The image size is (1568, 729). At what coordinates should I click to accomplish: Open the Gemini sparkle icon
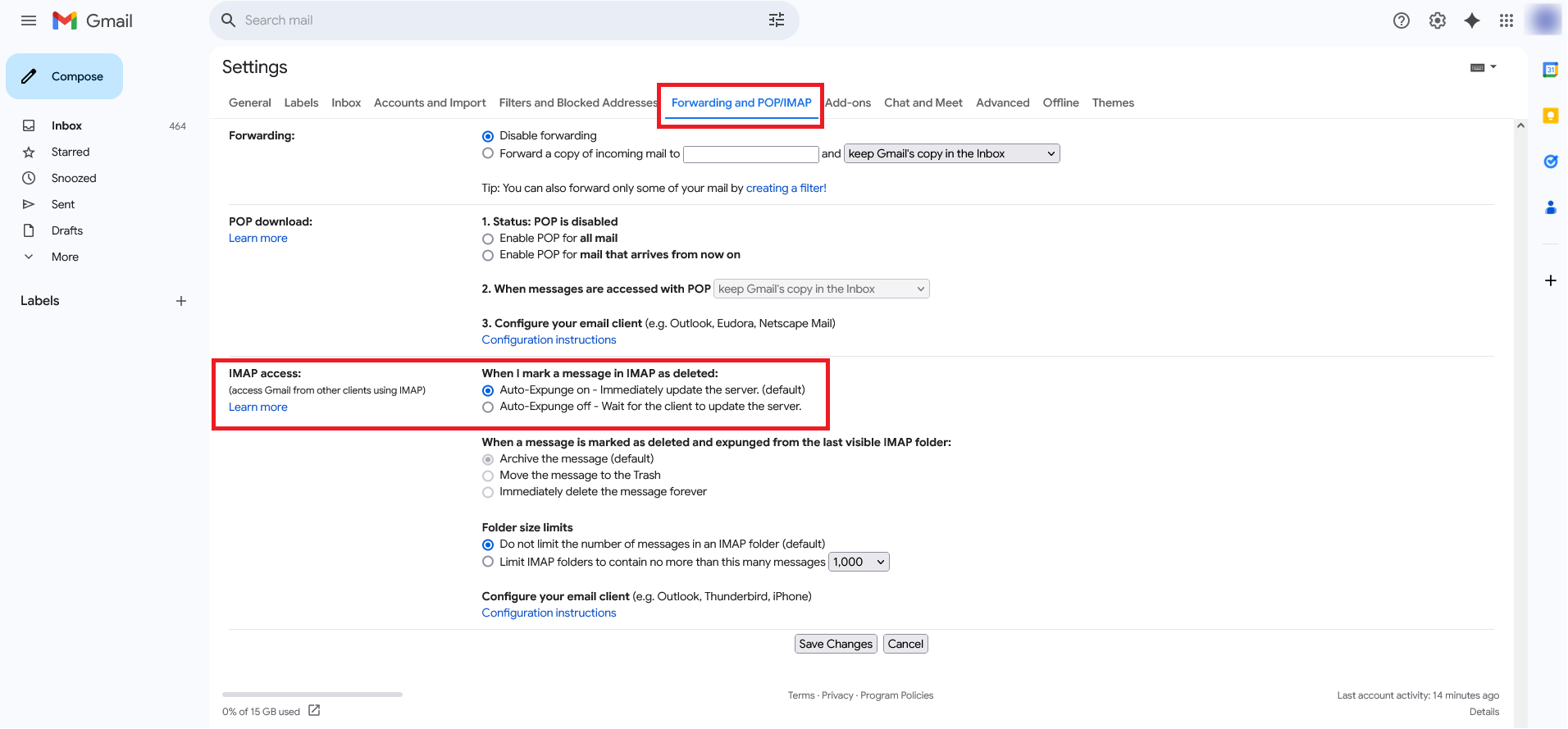1472,21
